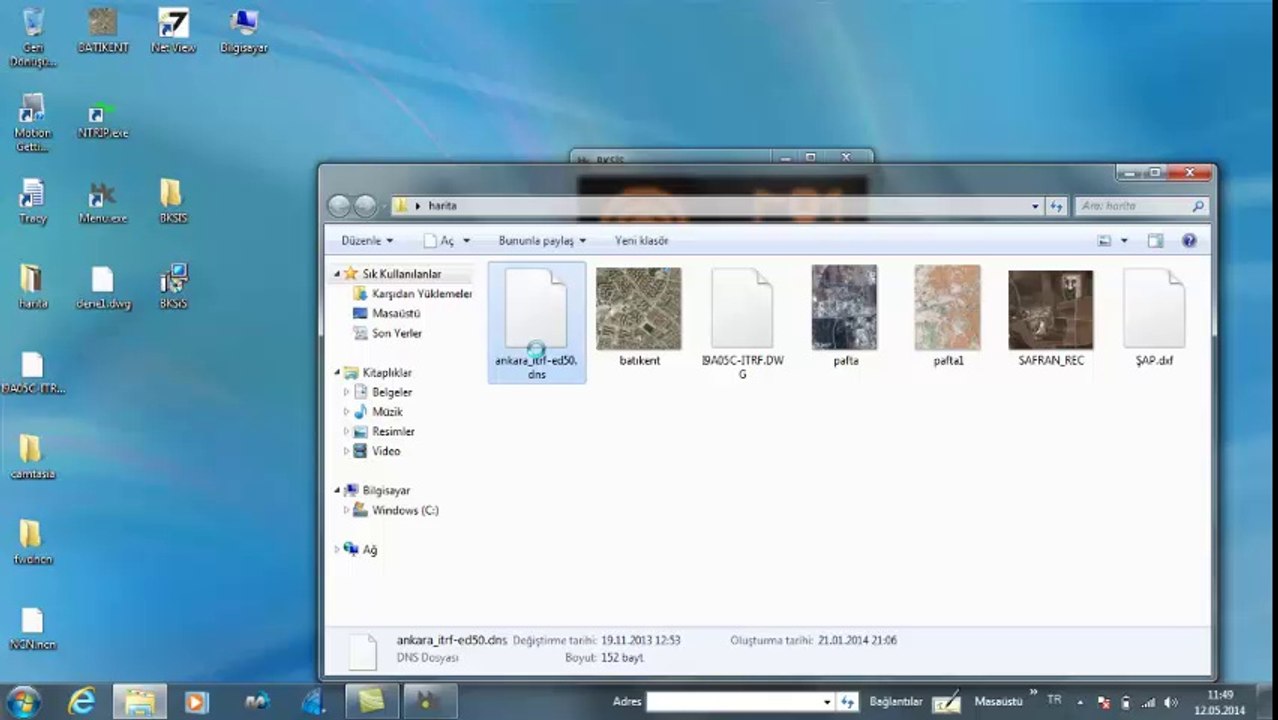Viewport: 1278px width, 720px height.
Task: Select the ankara_itrf-ed50.dns file
Action: [x=536, y=323]
